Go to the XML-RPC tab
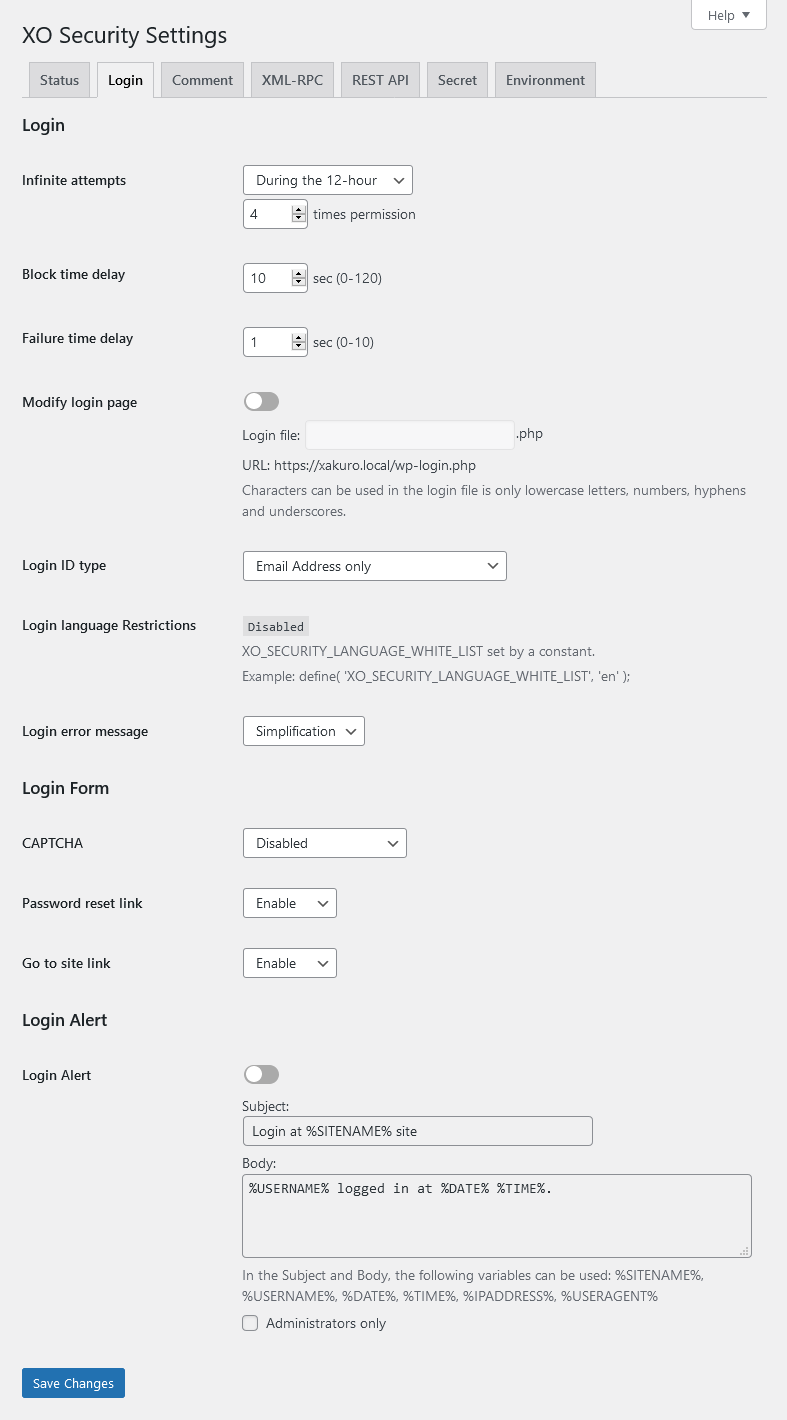This screenshot has width=787, height=1420. 292,80
